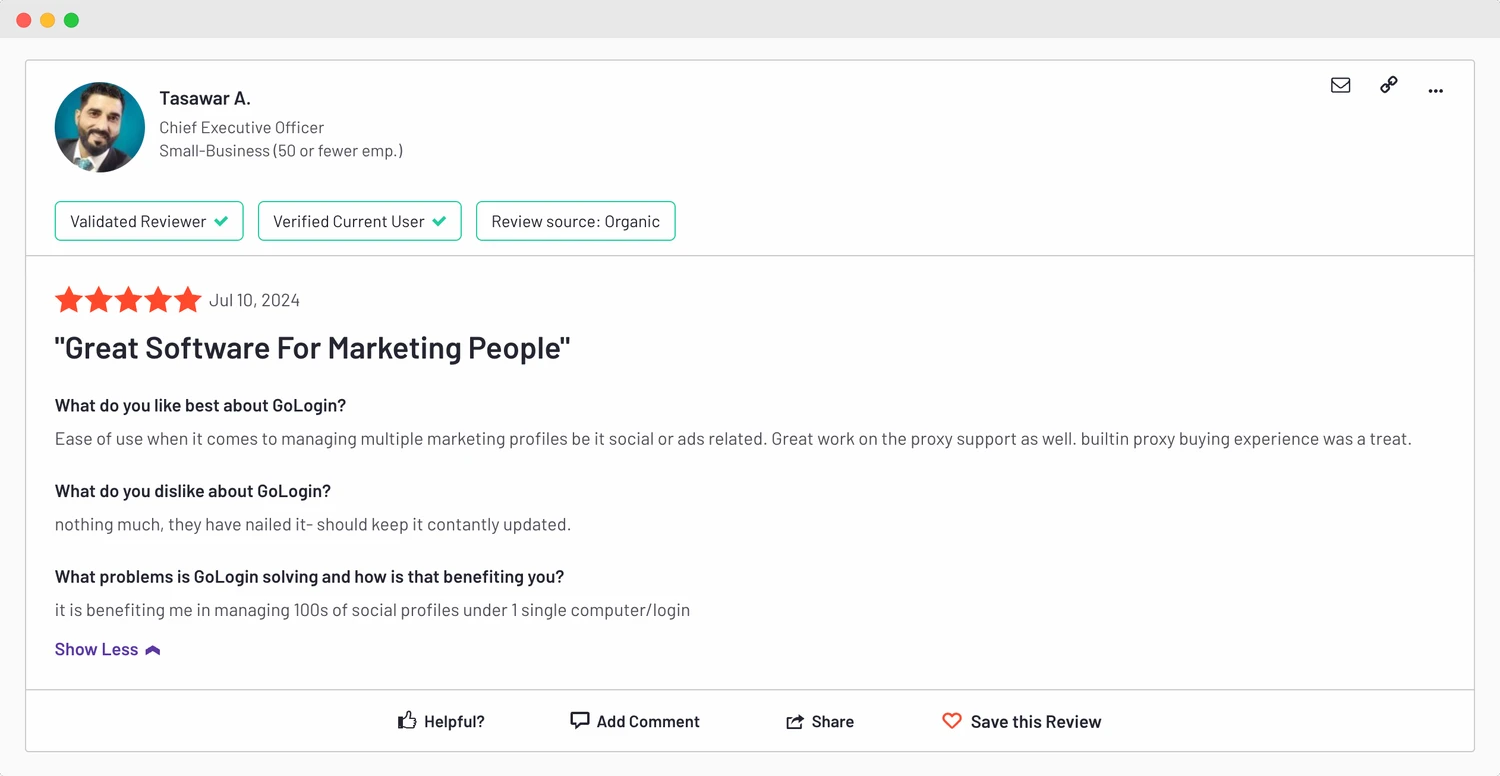Click the heart icon to save review

[x=952, y=721]
